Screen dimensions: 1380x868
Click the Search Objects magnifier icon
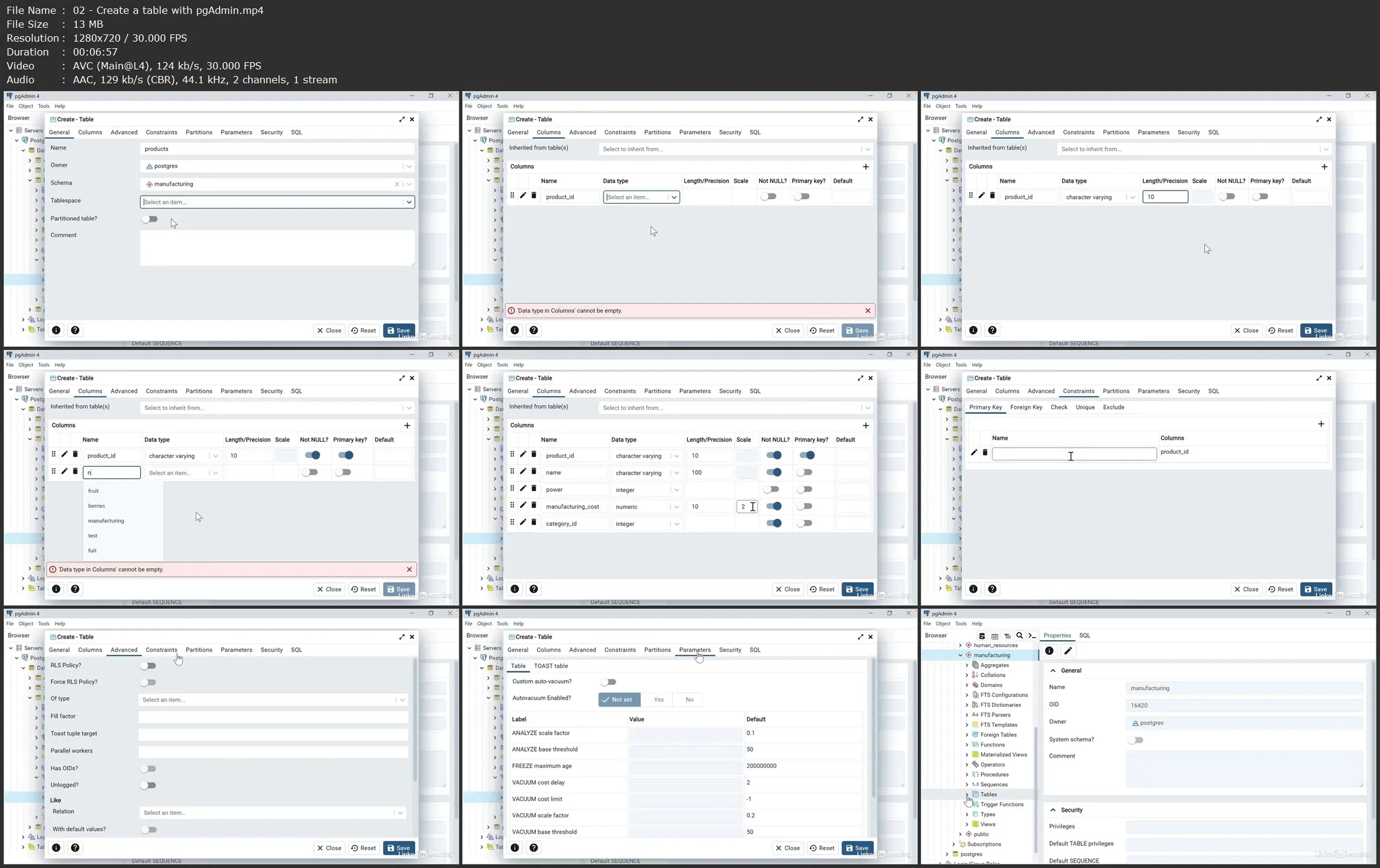(1020, 636)
